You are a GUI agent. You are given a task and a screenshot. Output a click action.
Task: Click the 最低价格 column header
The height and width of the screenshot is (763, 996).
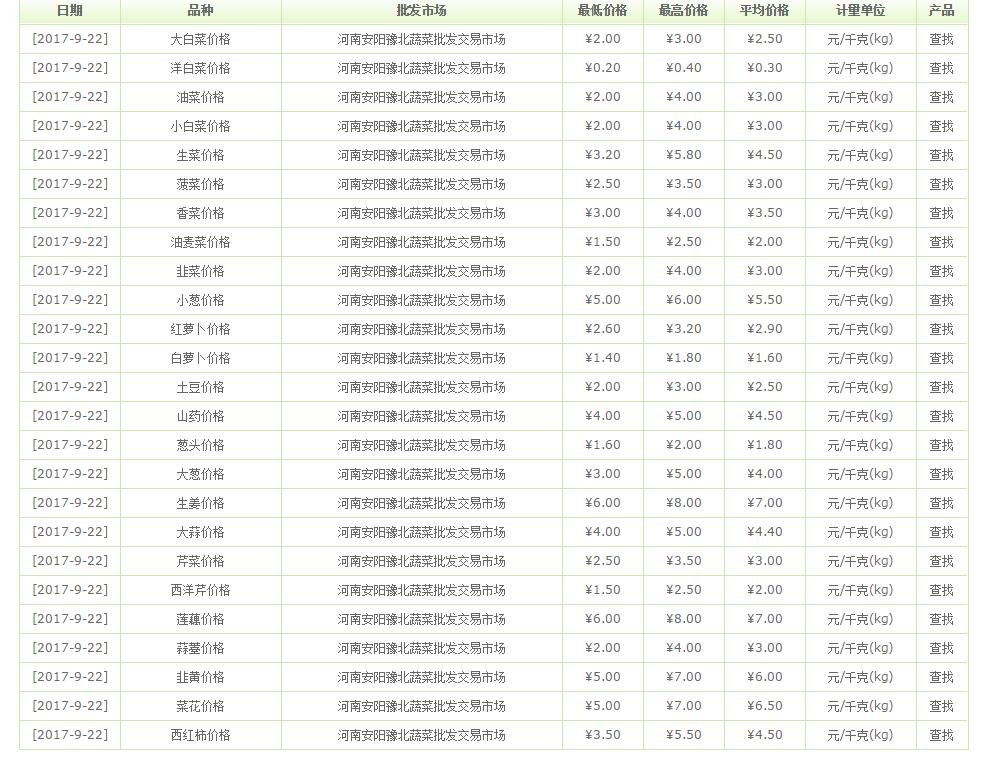[x=602, y=11]
